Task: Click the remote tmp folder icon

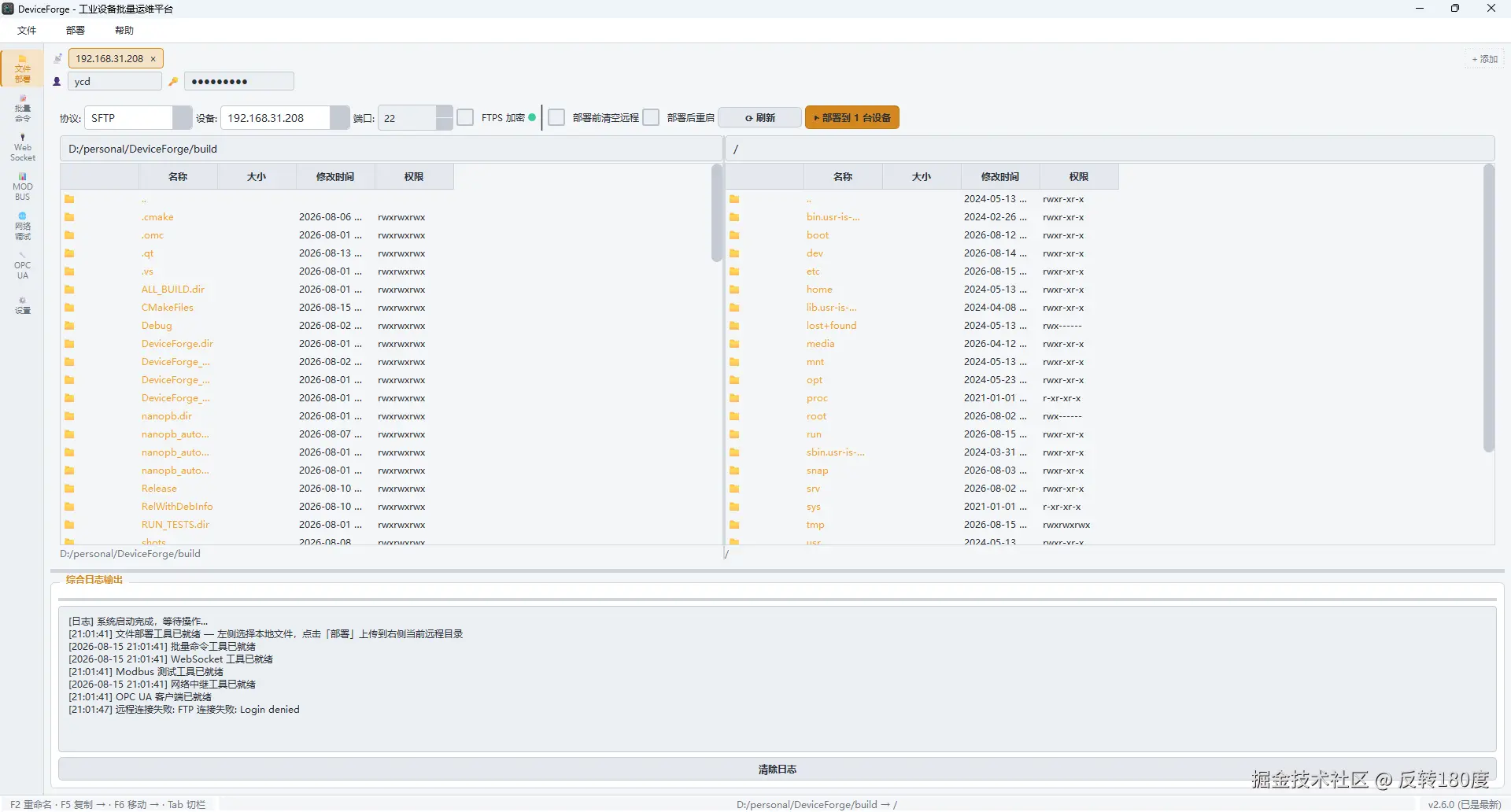Action: tap(734, 525)
